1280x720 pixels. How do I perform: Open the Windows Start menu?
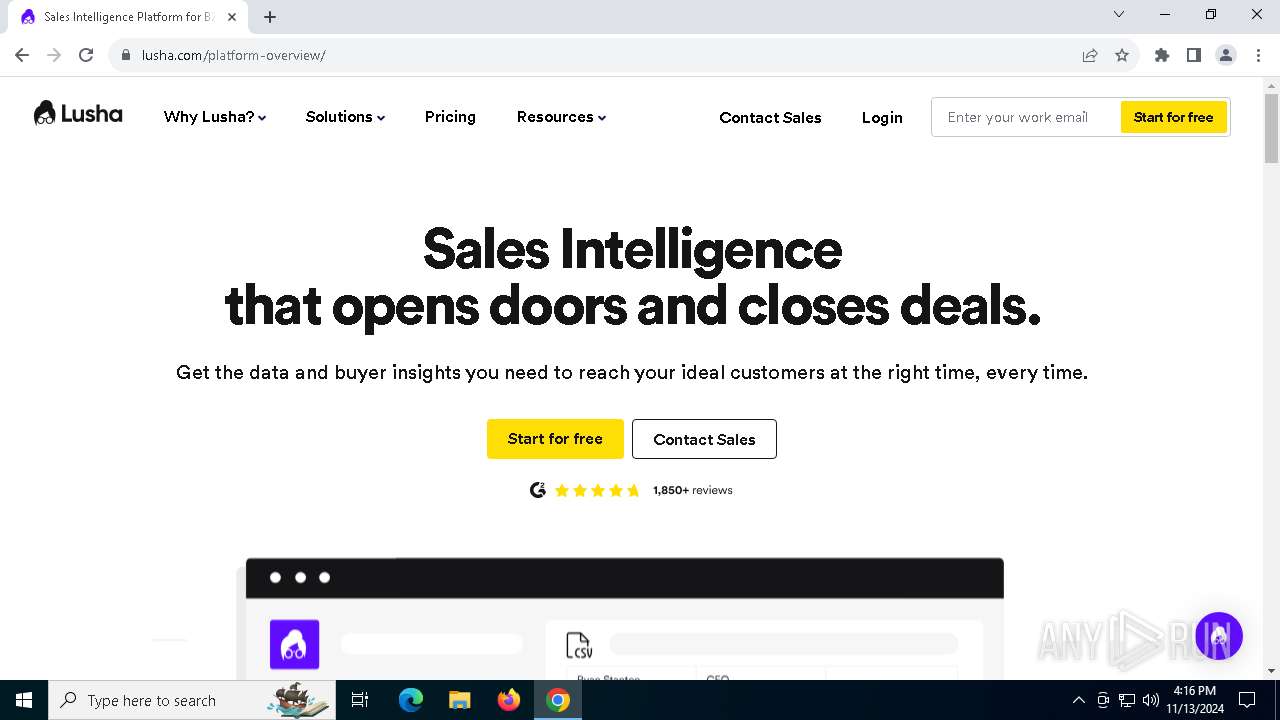24,700
